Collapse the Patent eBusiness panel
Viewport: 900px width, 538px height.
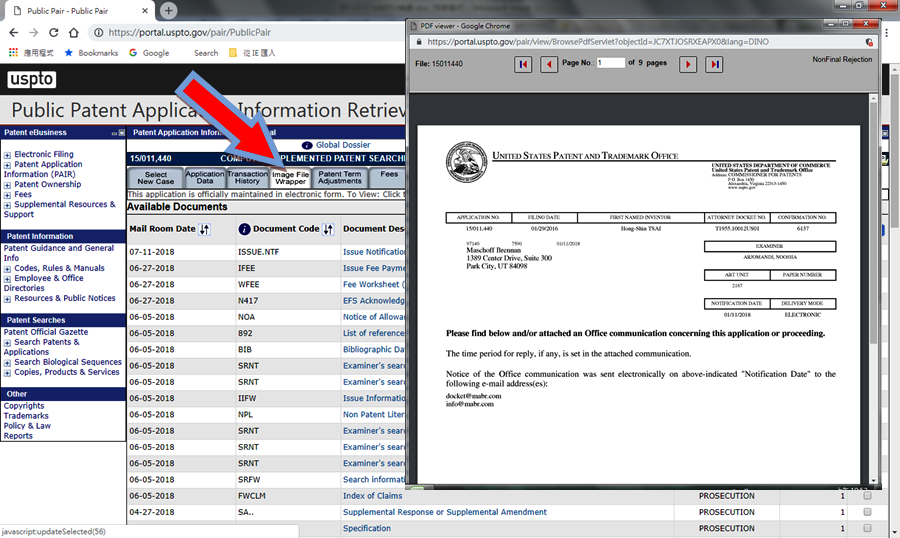(114, 133)
